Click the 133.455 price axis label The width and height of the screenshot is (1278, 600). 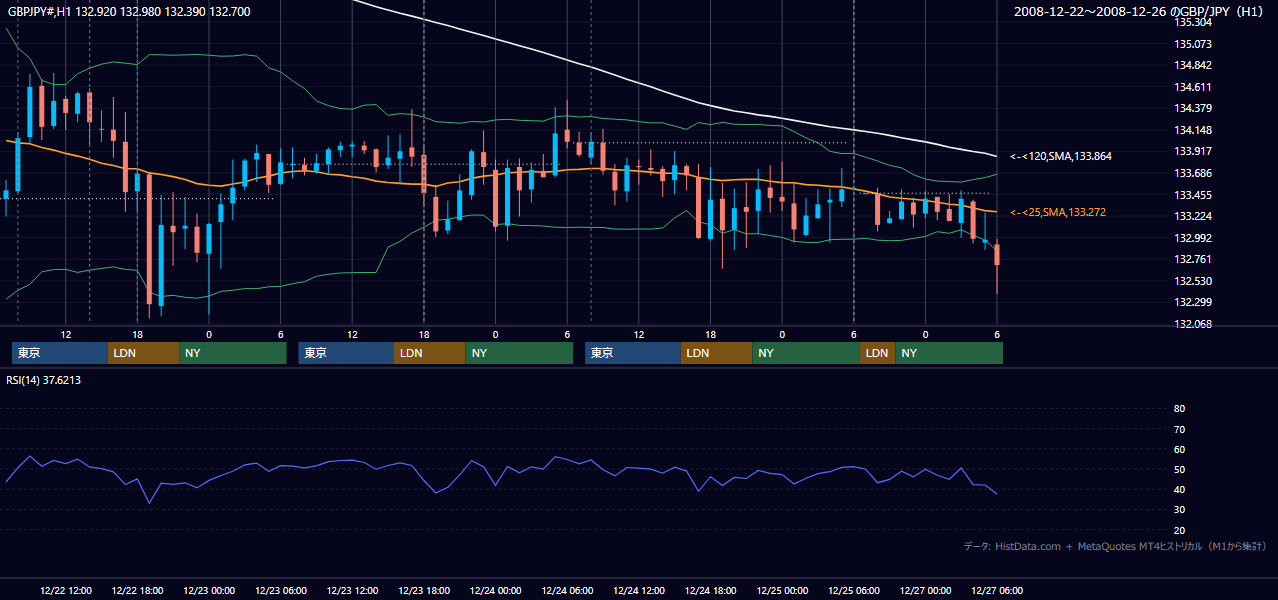tap(1193, 195)
